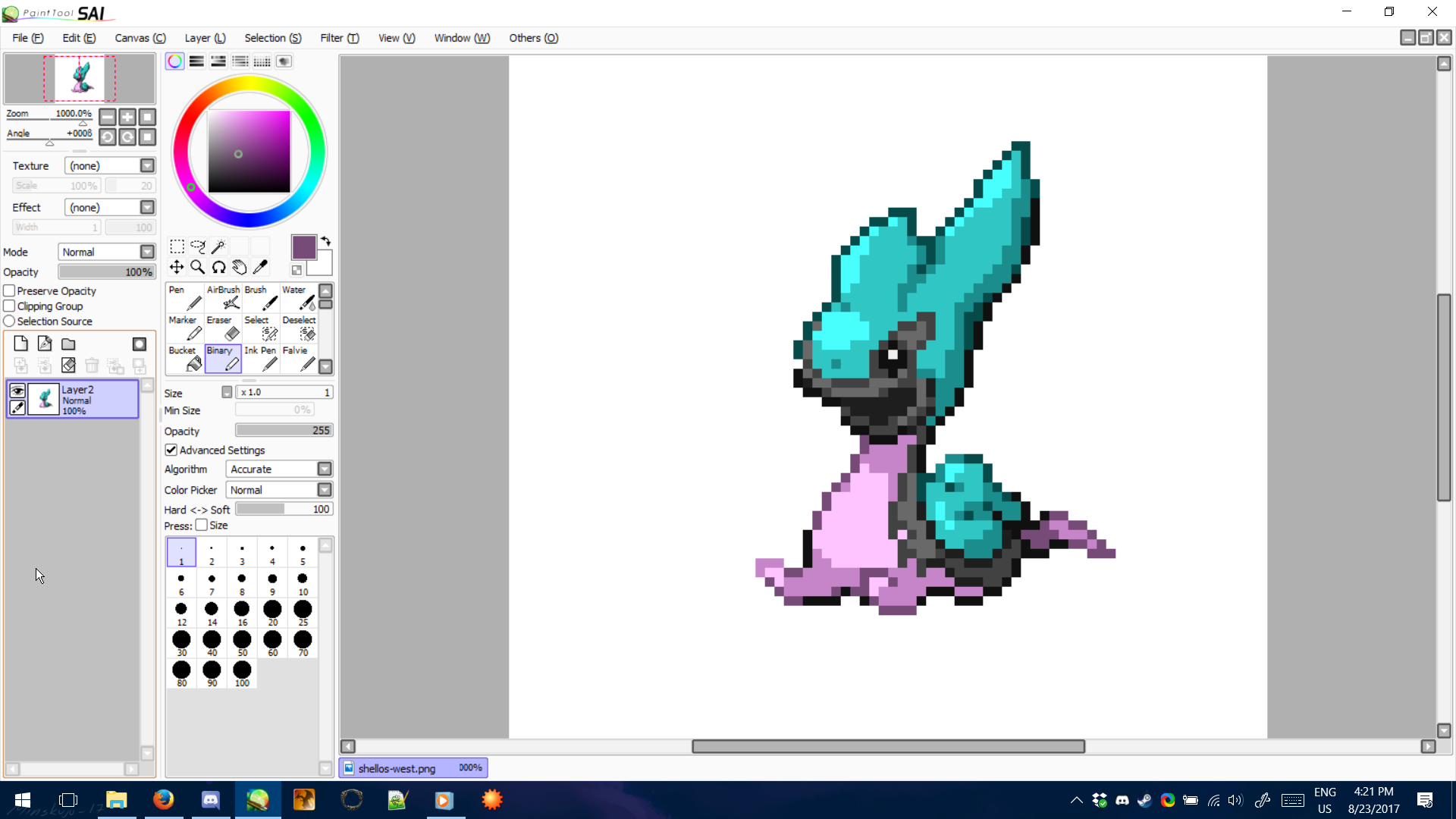This screenshot has height=819, width=1456.
Task: Choose brush size 10 preset
Action: click(303, 584)
